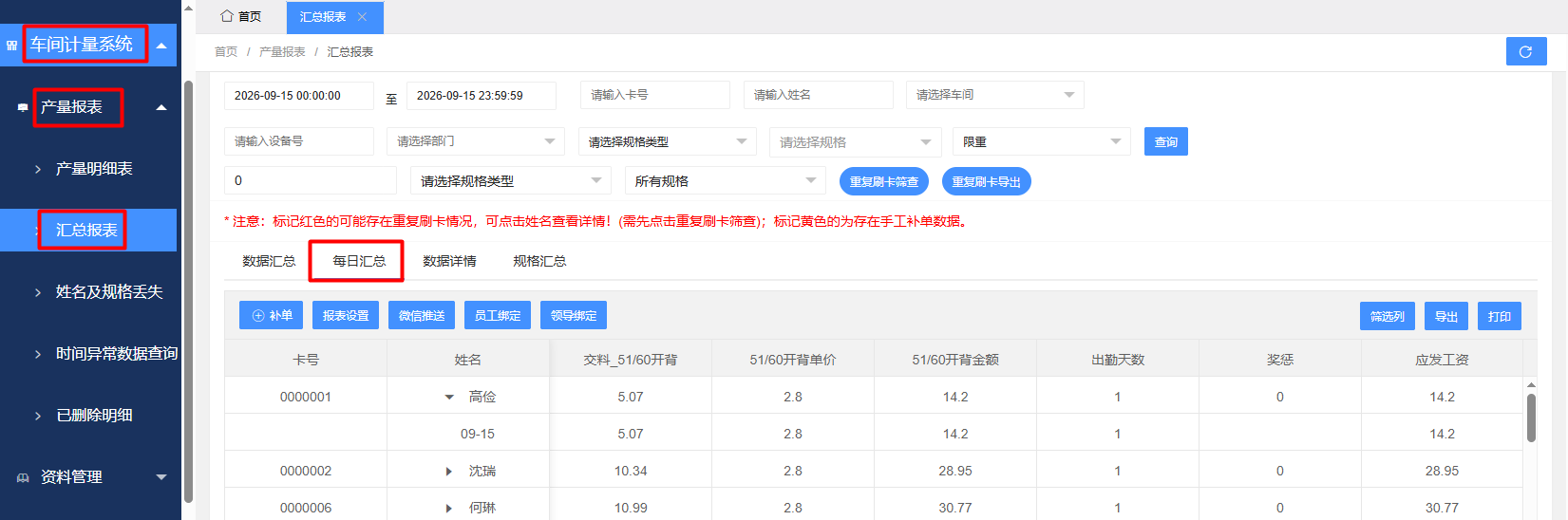
Task: Click the 重复刷卡筛查 button
Action: coord(884,181)
